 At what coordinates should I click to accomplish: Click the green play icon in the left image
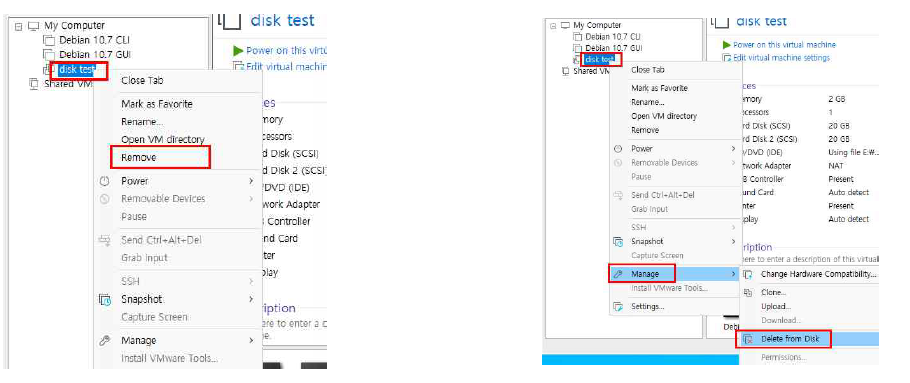tap(238, 50)
